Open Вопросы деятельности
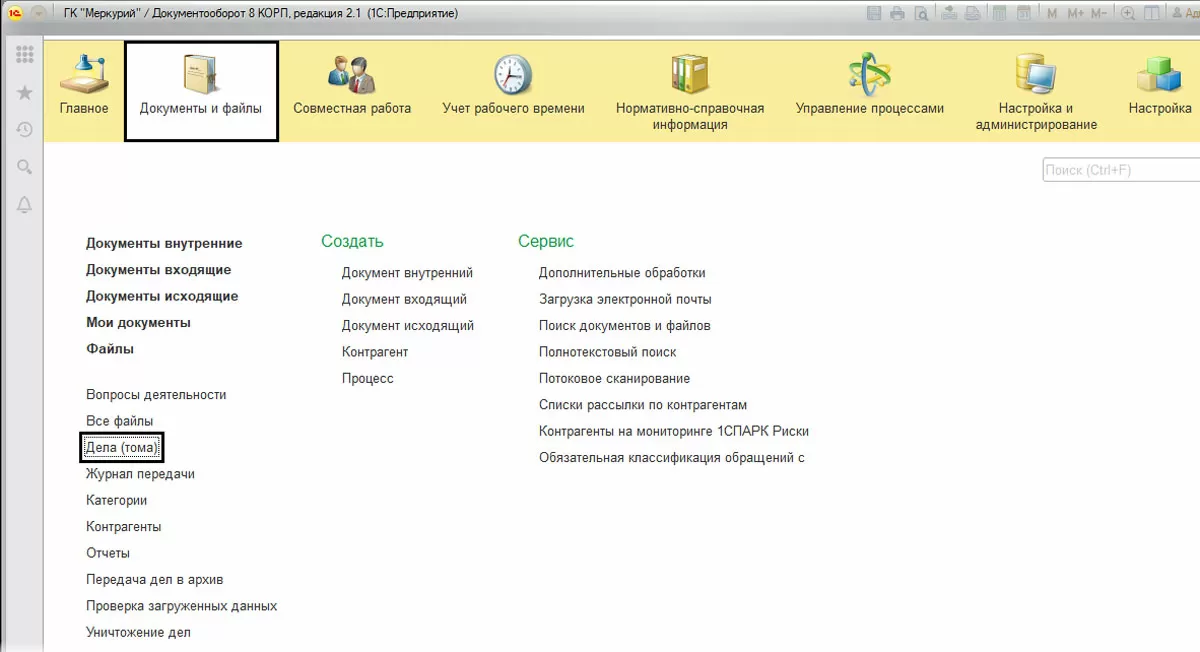Viewport: 1200px width, 652px height. [x=156, y=395]
